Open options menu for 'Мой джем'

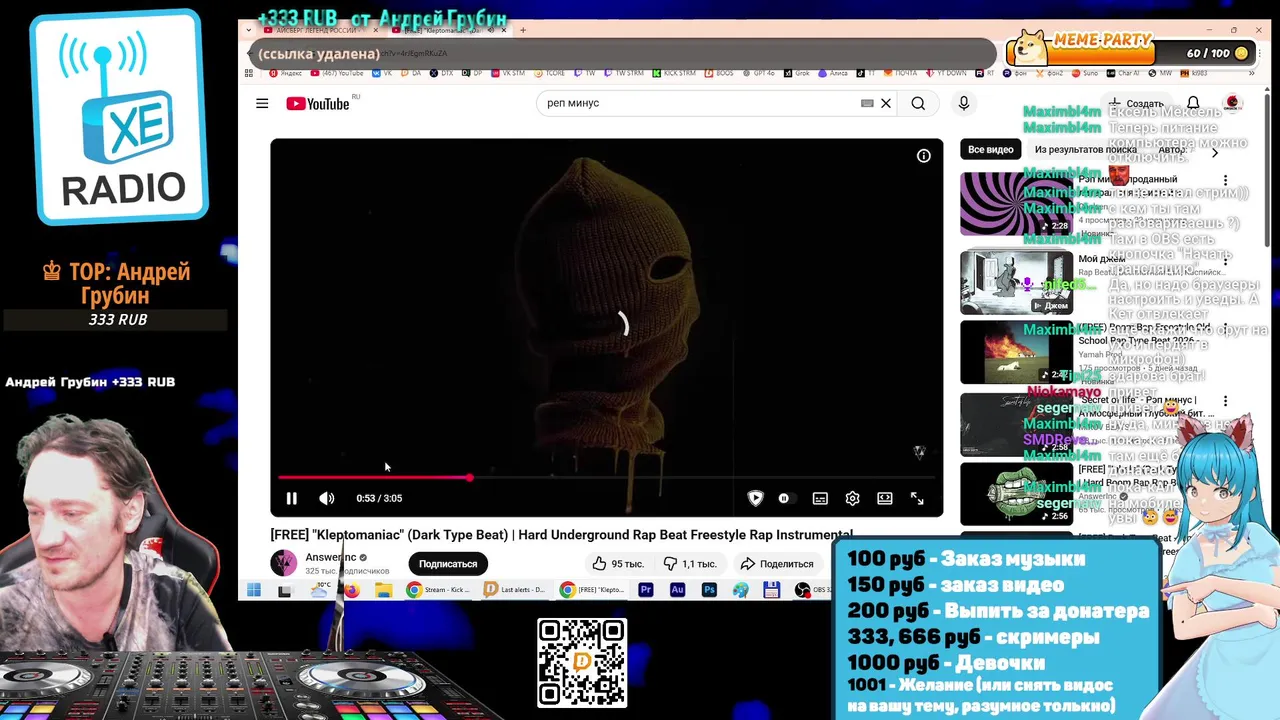(1225, 259)
